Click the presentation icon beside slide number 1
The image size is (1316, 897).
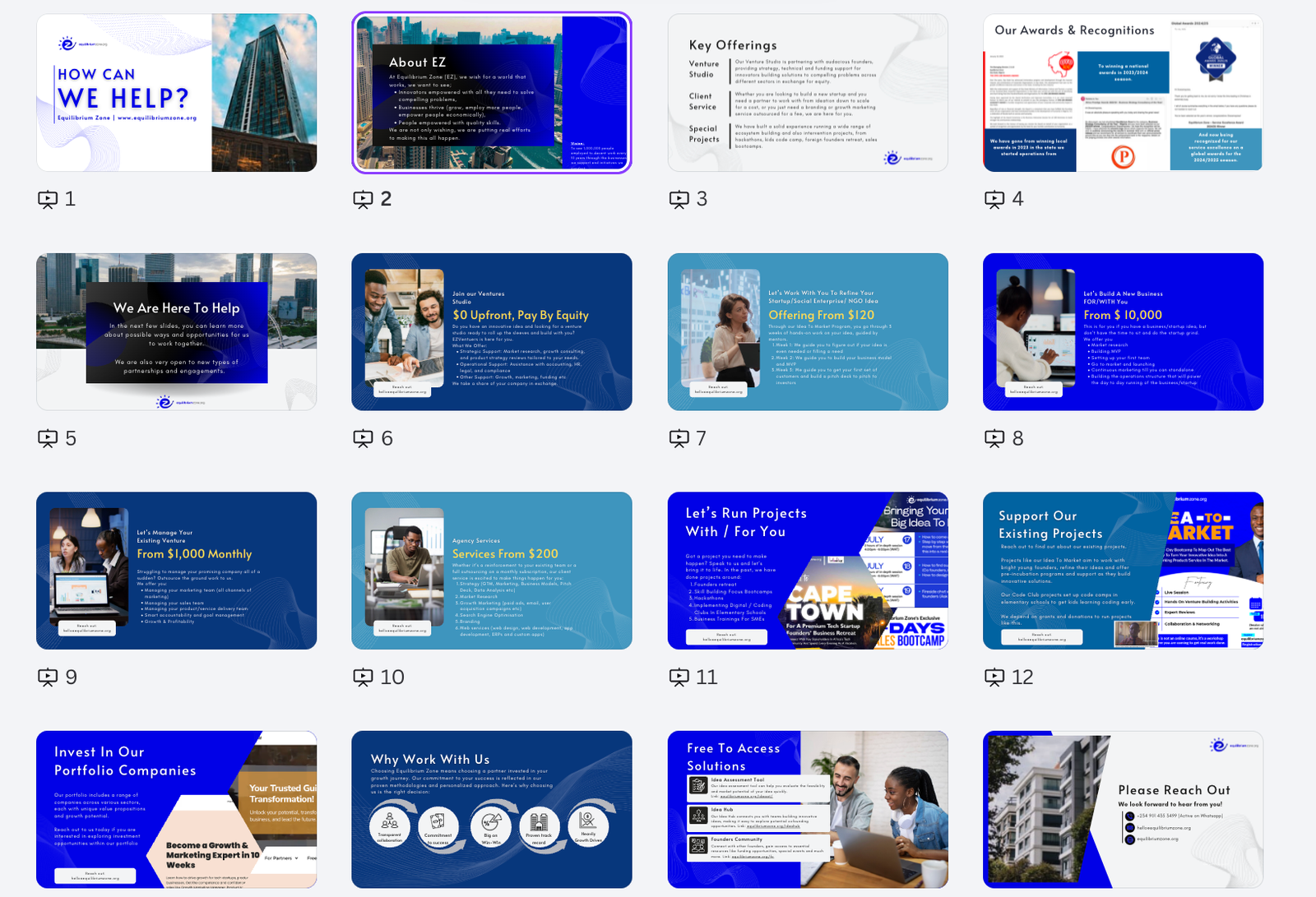coord(48,199)
